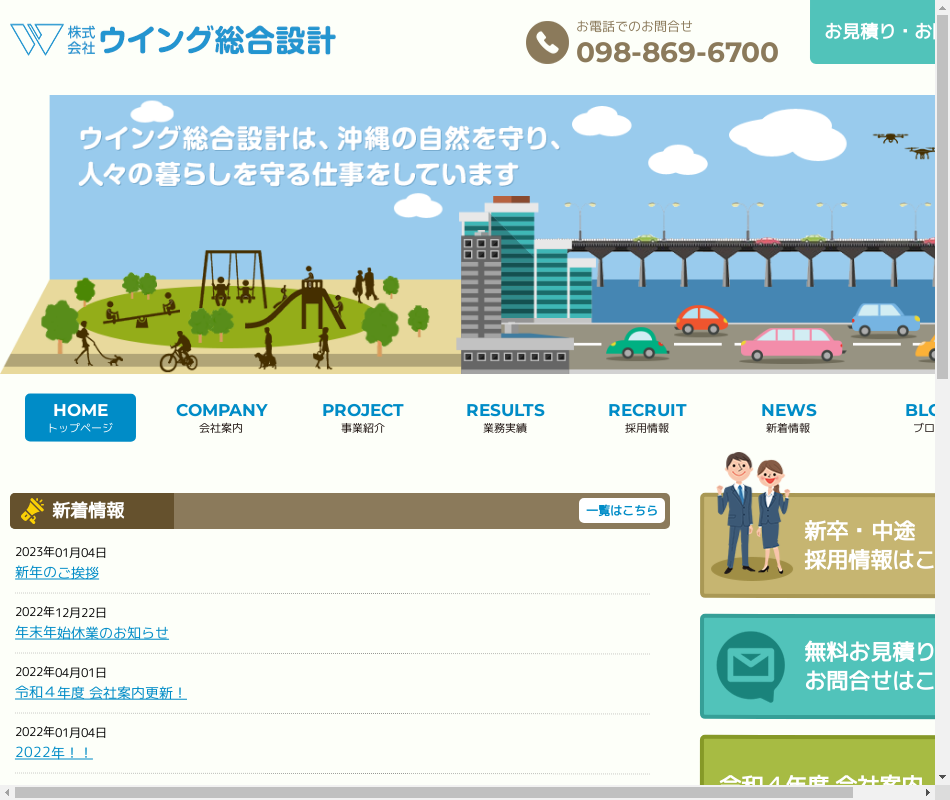Viewport: 950px width, 800px height.
Task: Click the scroll left arrow on horizontal scrollbar
Action: (x=8, y=792)
